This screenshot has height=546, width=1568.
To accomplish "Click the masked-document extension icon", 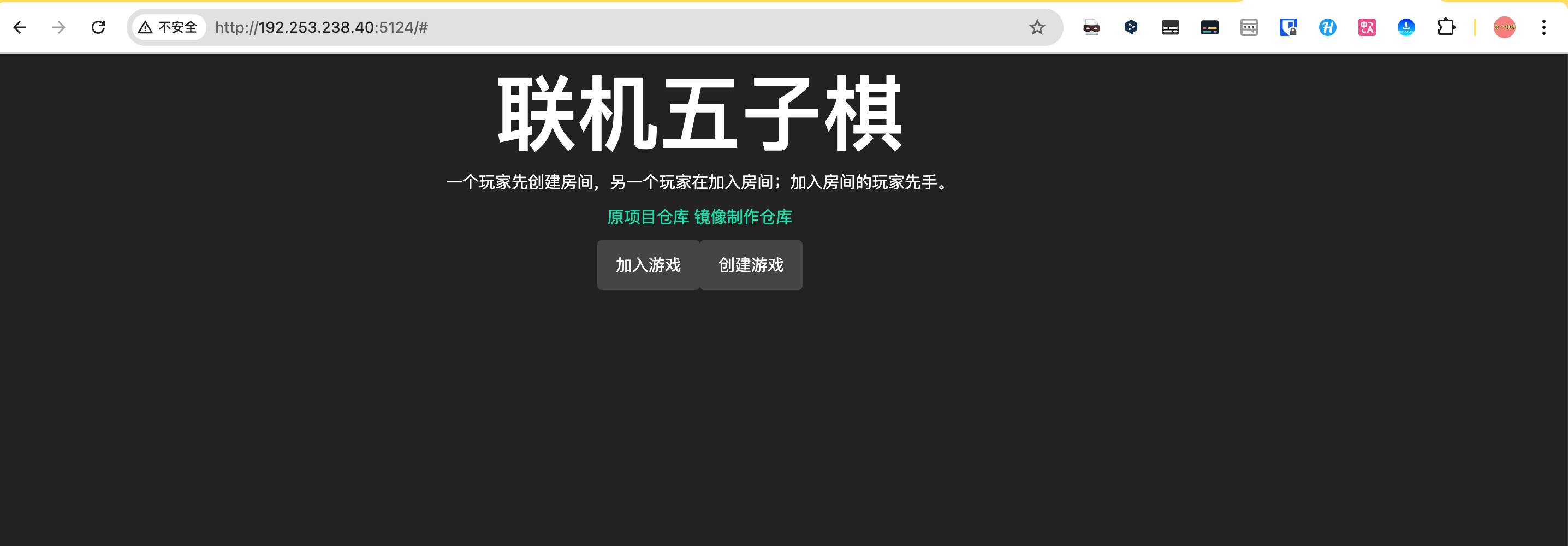I will (x=1091, y=27).
